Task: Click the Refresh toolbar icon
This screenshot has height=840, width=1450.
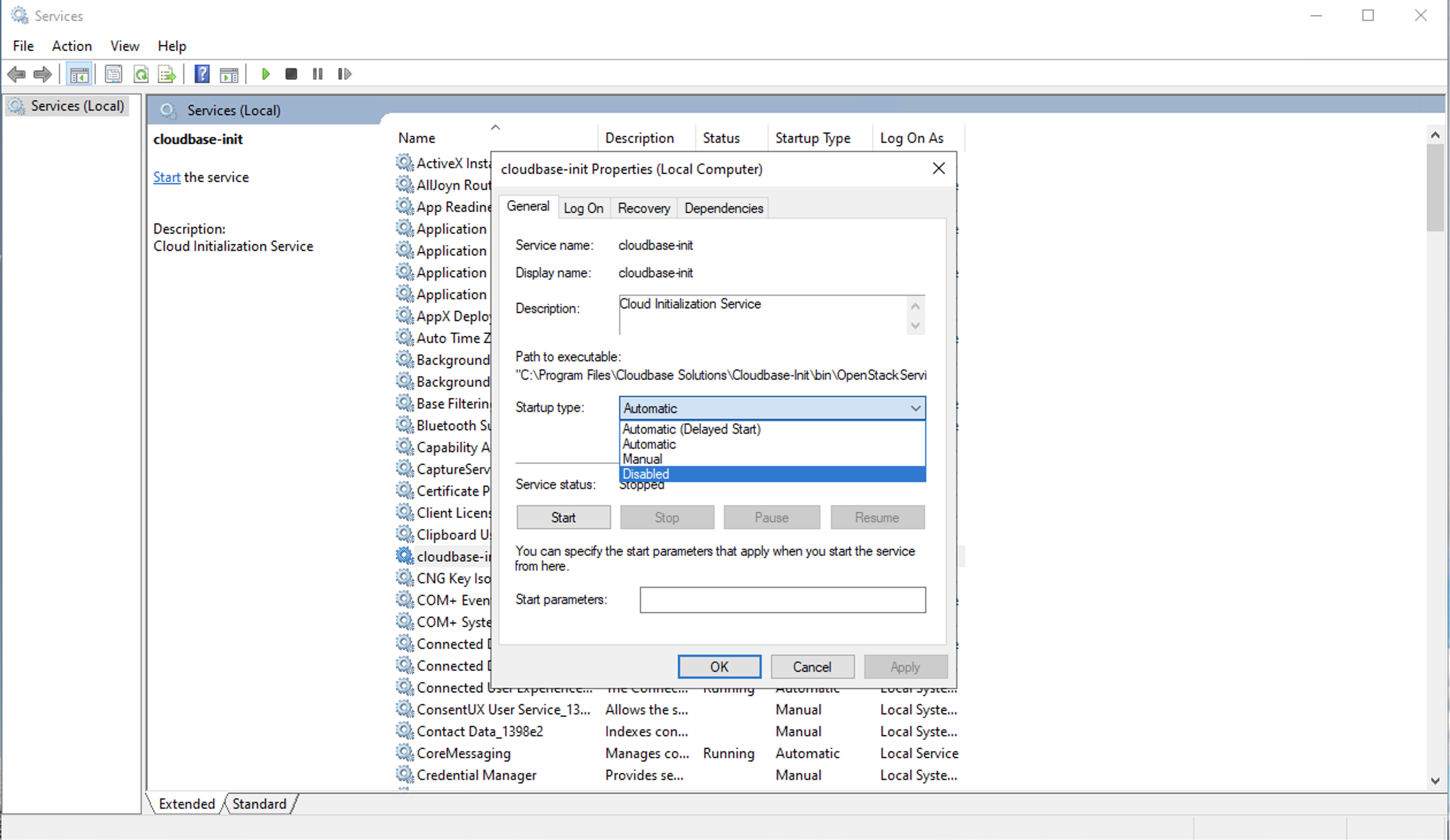Action: pos(140,74)
